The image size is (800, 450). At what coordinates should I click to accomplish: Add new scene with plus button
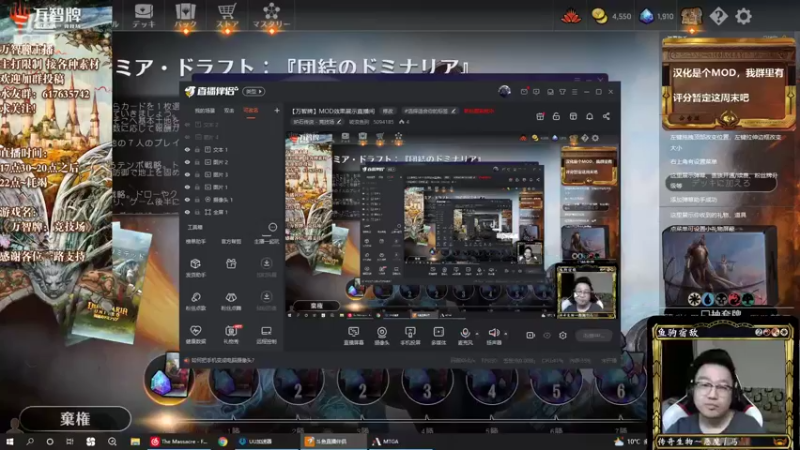tap(277, 110)
